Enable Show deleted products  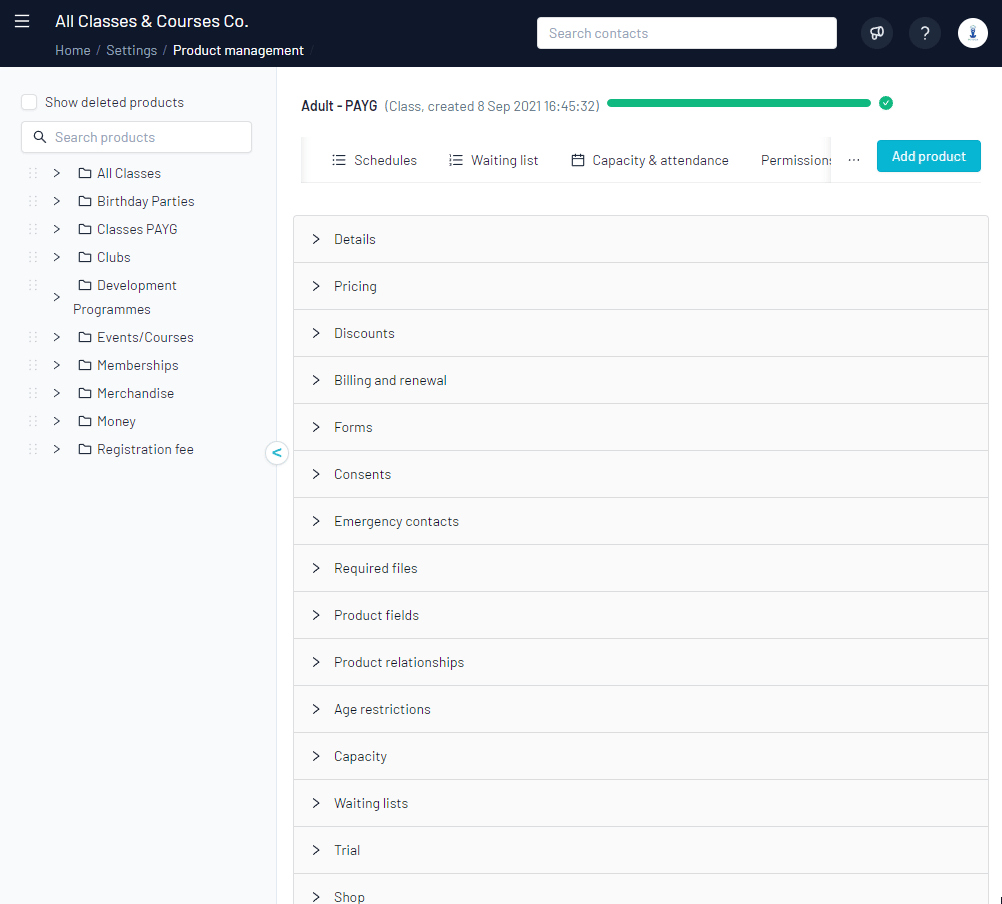tap(29, 101)
